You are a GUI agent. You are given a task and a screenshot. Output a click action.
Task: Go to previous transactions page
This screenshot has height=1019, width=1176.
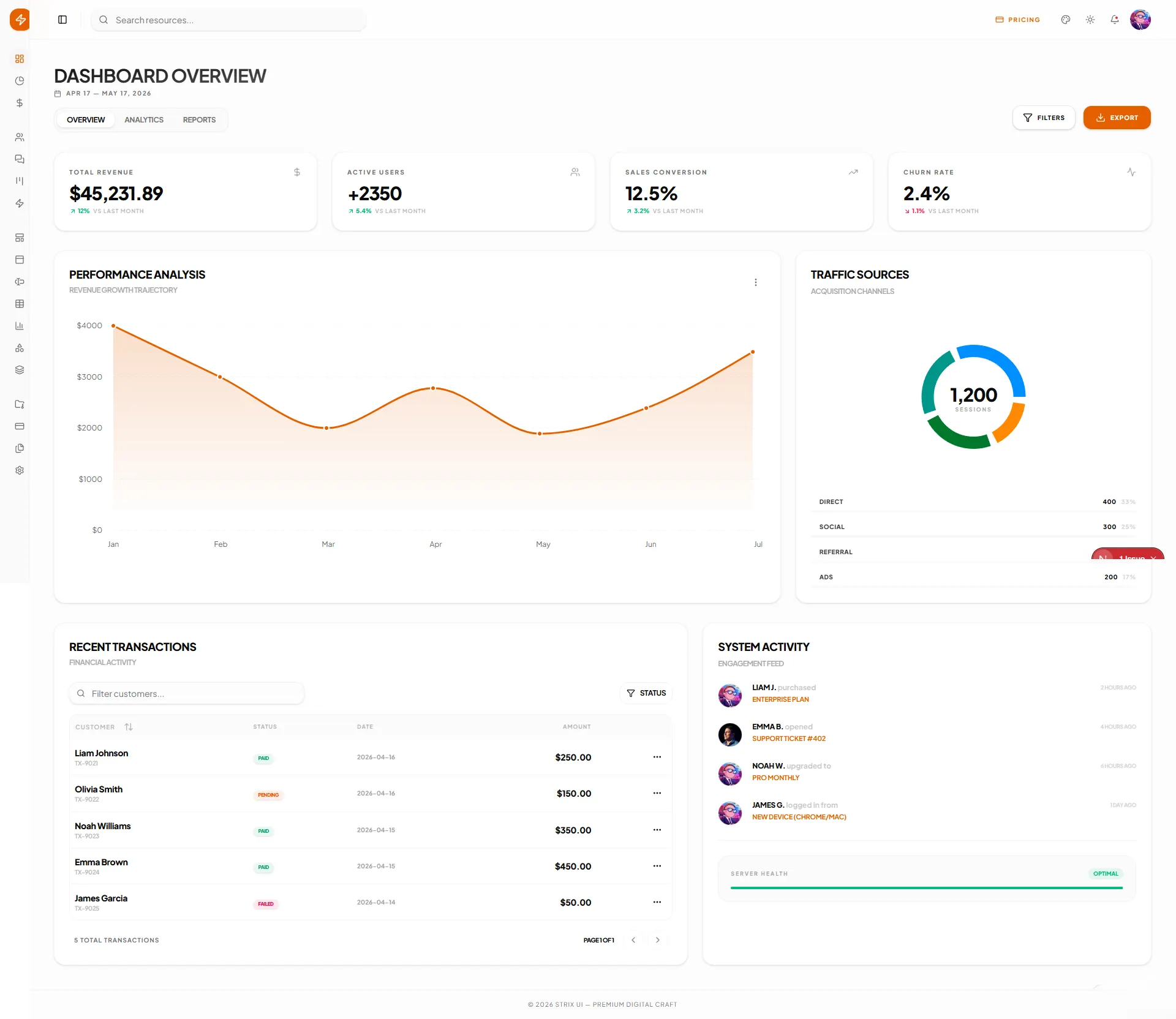pyautogui.click(x=633, y=940)
